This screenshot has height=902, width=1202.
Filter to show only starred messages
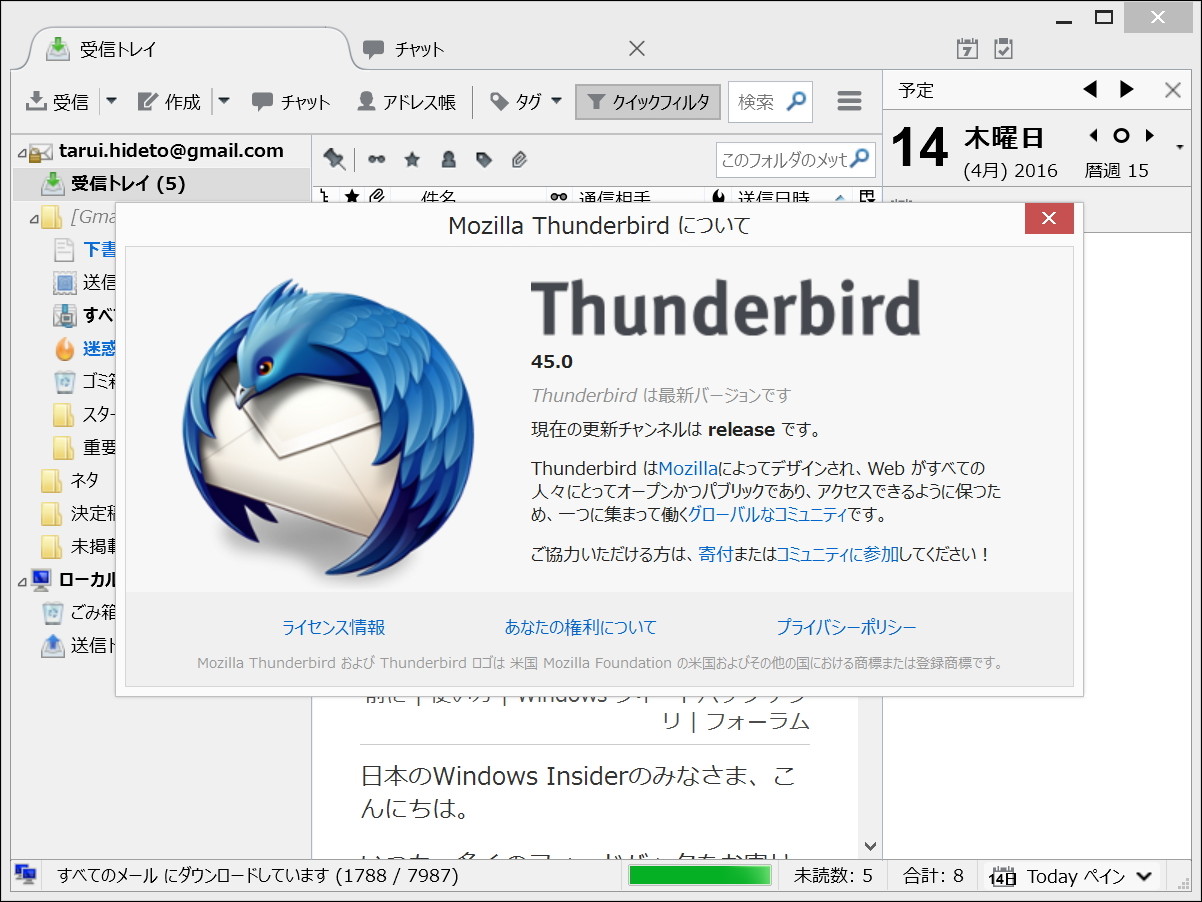click(412, 158)
